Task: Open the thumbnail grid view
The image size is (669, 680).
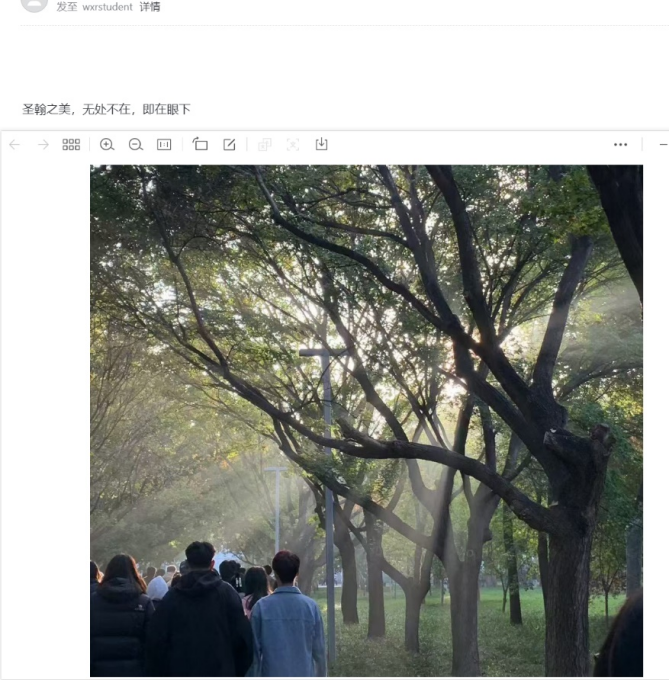Action: point(71,144)
